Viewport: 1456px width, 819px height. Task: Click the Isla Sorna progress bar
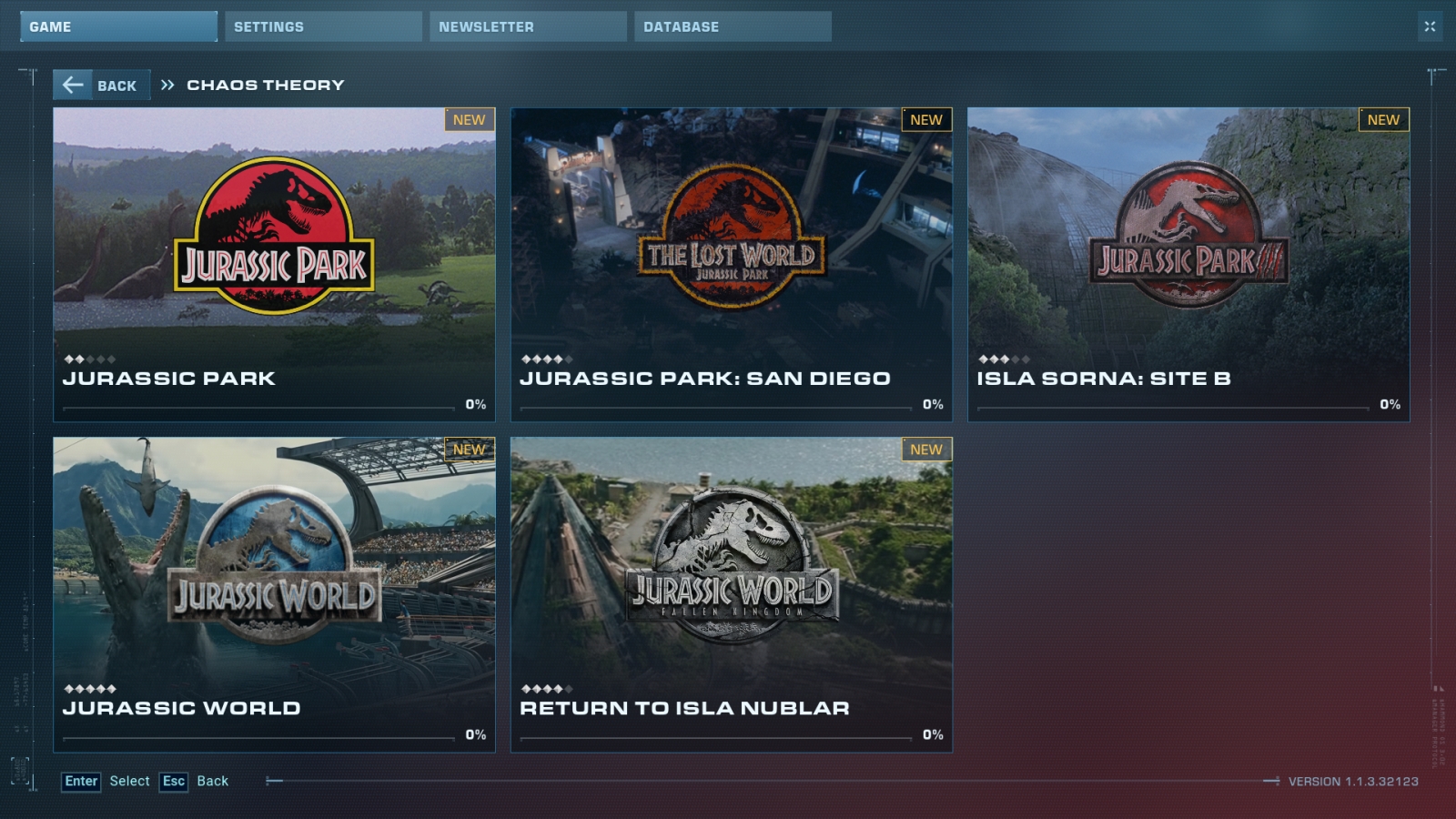click(1173, 409)
